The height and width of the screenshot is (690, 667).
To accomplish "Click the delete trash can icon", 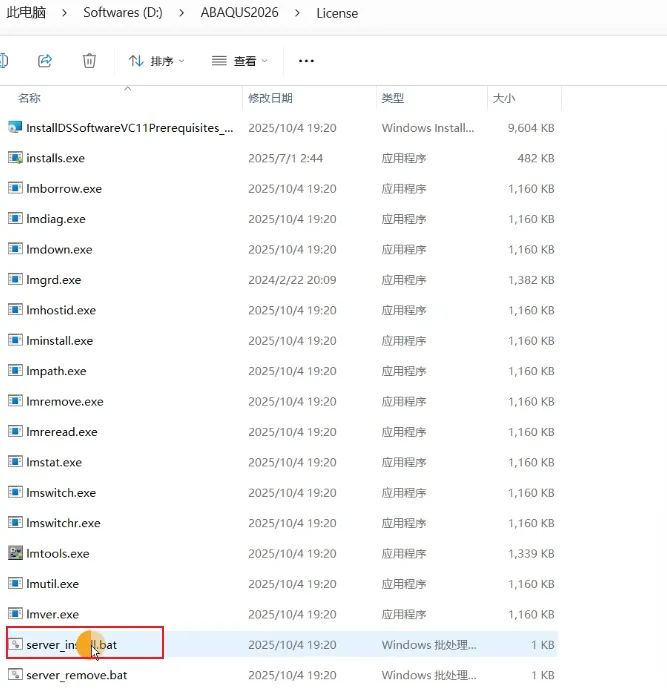I will click(89, 61).
